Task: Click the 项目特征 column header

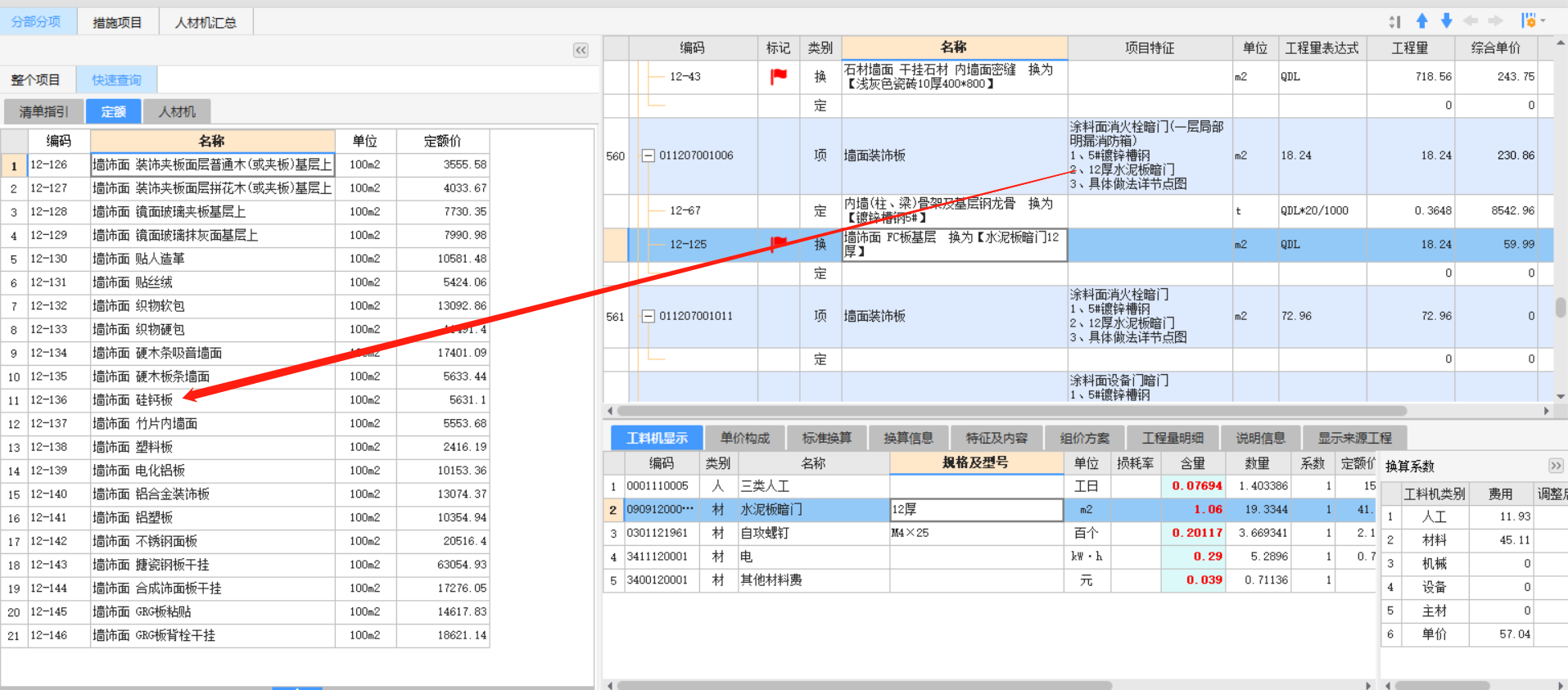Action: point(1150,47)
